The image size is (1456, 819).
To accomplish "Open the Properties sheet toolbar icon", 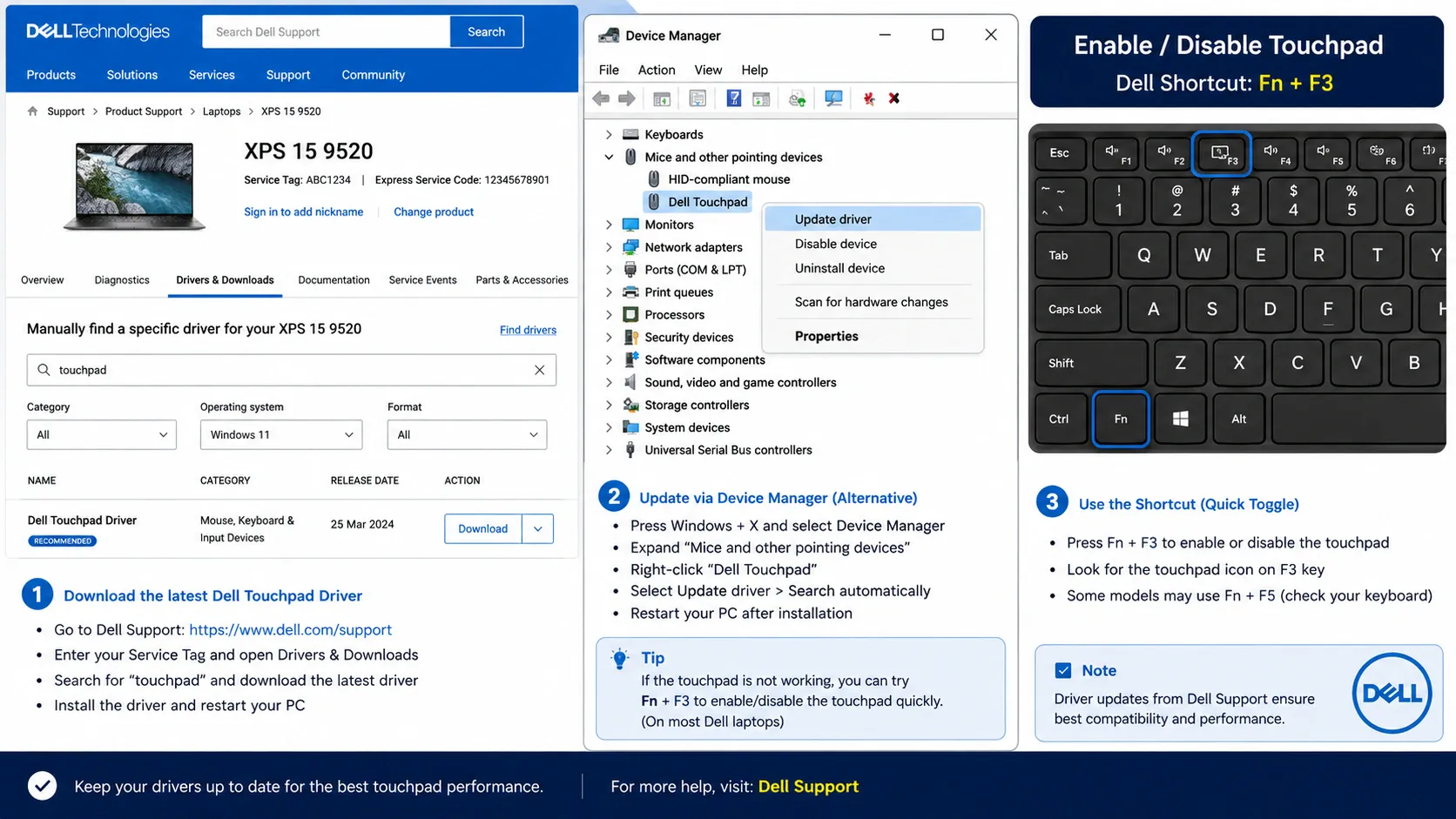I will [698, 98].
